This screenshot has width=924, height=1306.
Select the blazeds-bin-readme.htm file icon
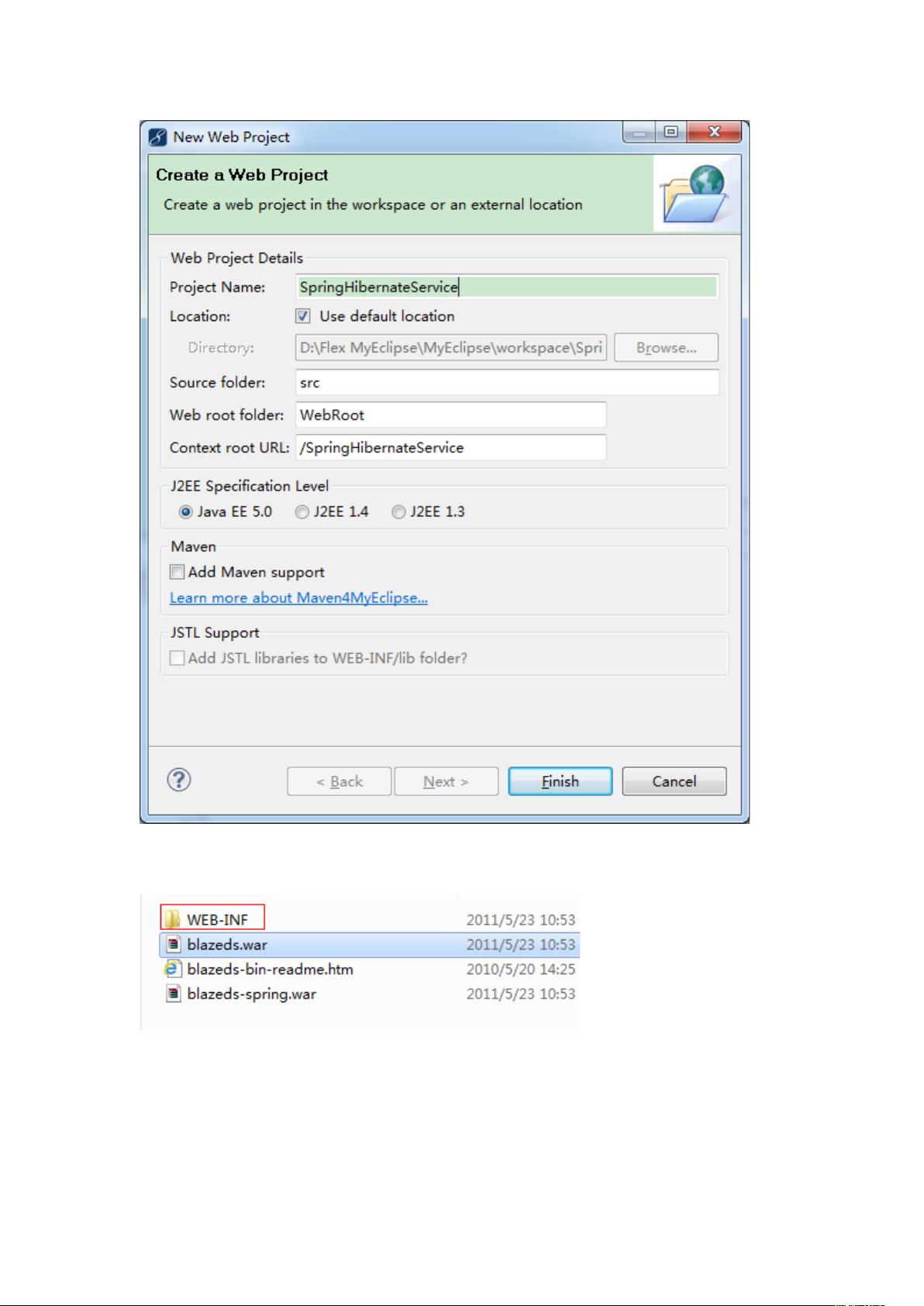[172, 969]
